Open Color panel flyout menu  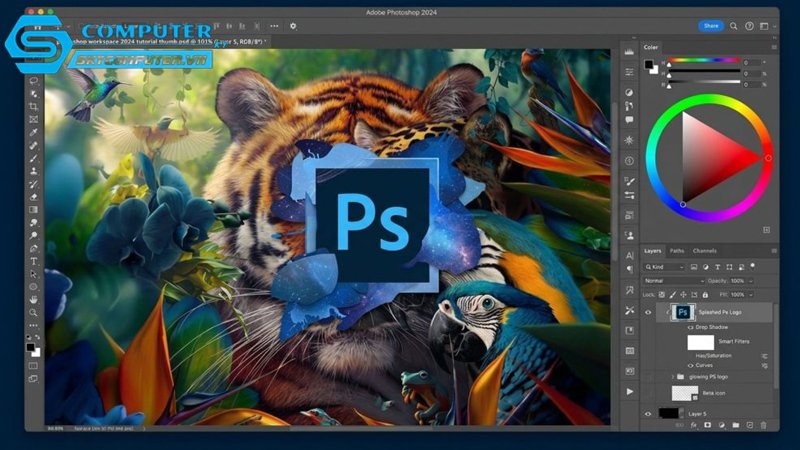coord(774,47)
